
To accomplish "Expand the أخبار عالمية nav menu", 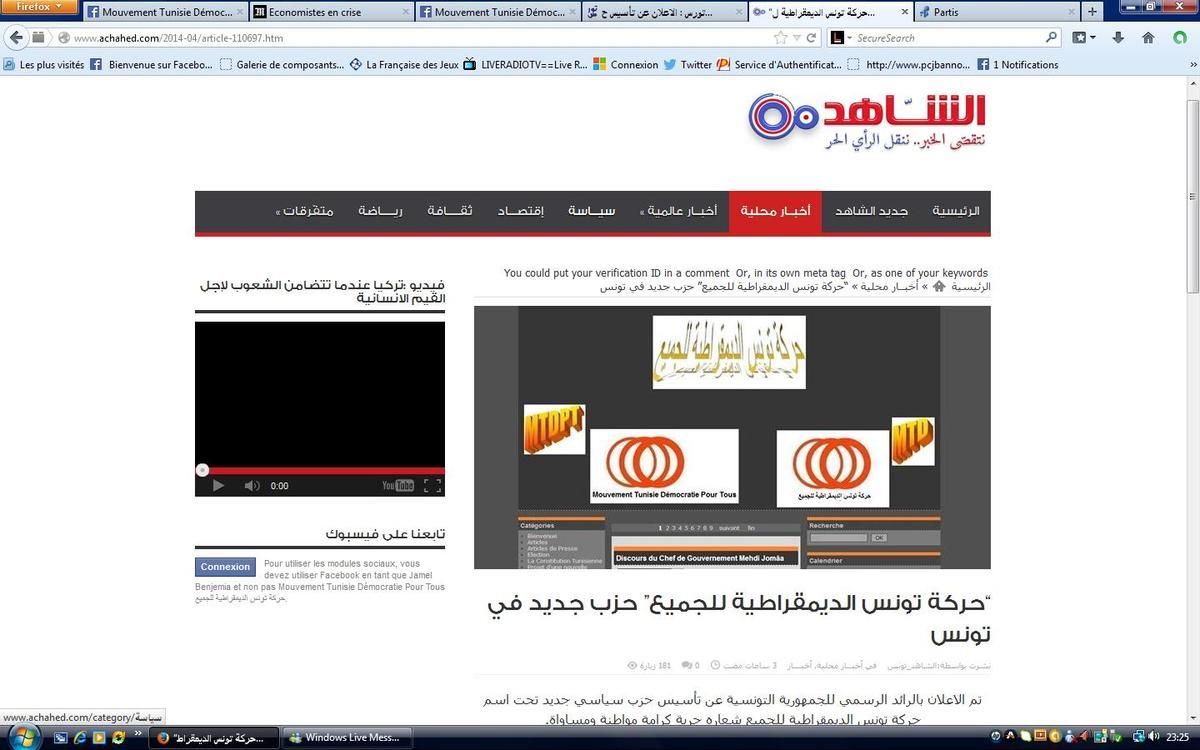I will 679,211.
